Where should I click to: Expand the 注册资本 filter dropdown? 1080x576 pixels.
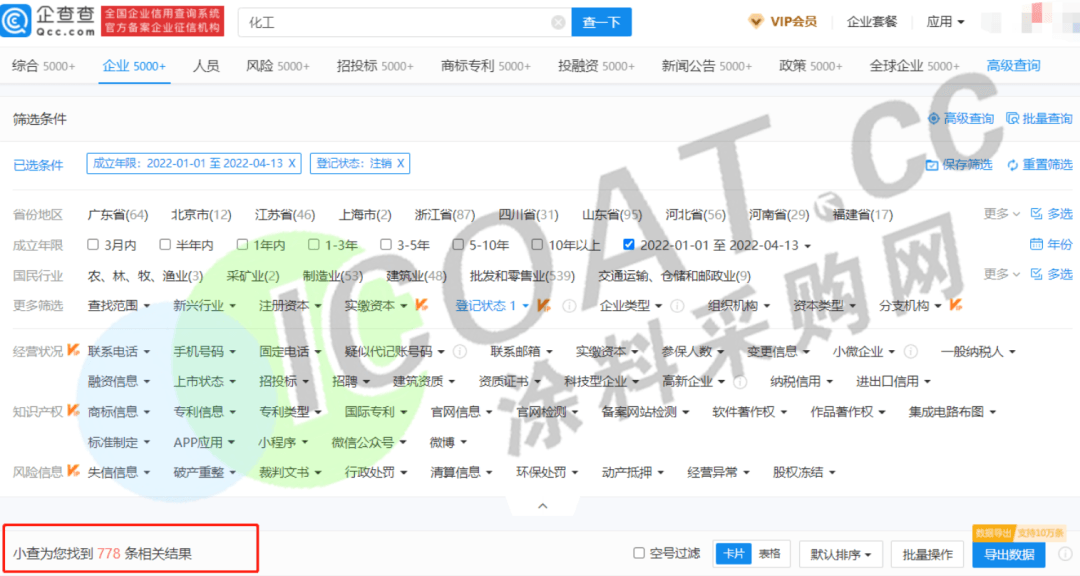290,306
